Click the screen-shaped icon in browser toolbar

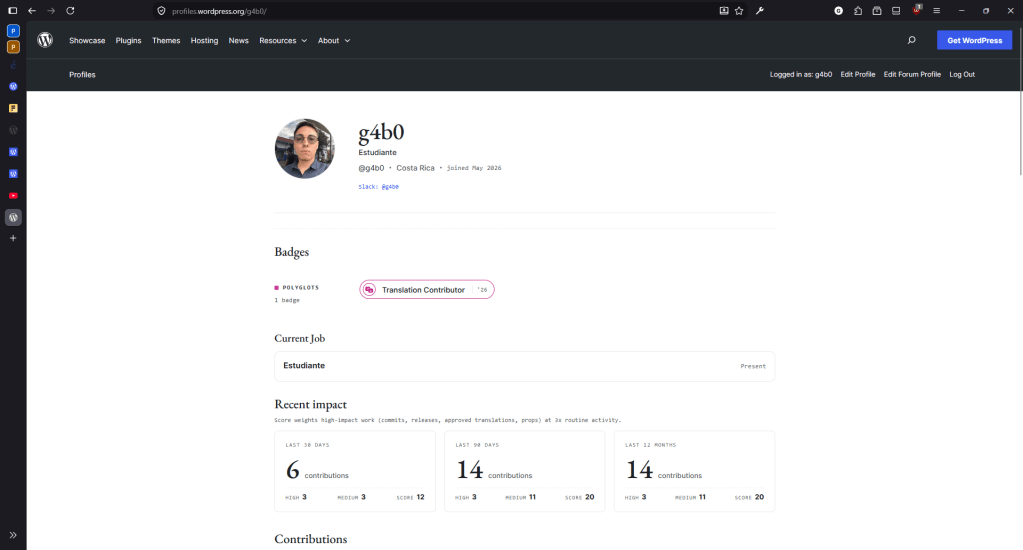pos(896,11)
